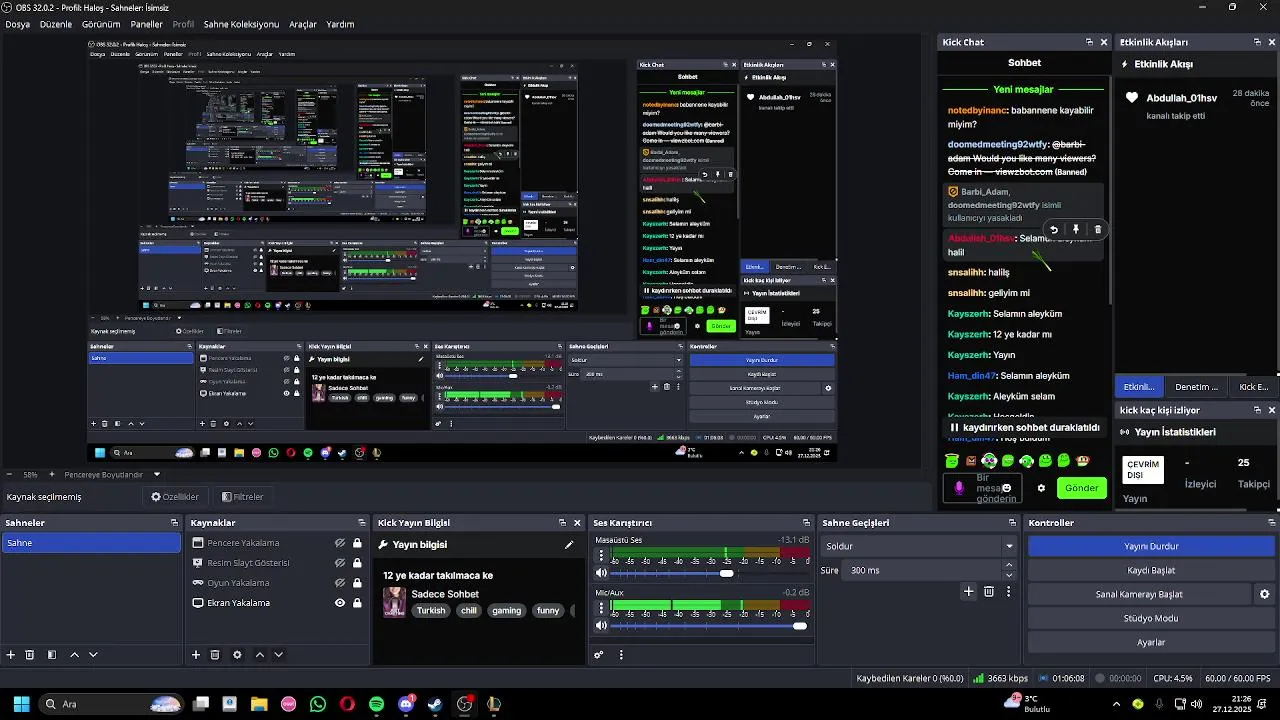1280x720 pixels.
Task: Edit stream info with the pencil icon
Action: (569, 545)
